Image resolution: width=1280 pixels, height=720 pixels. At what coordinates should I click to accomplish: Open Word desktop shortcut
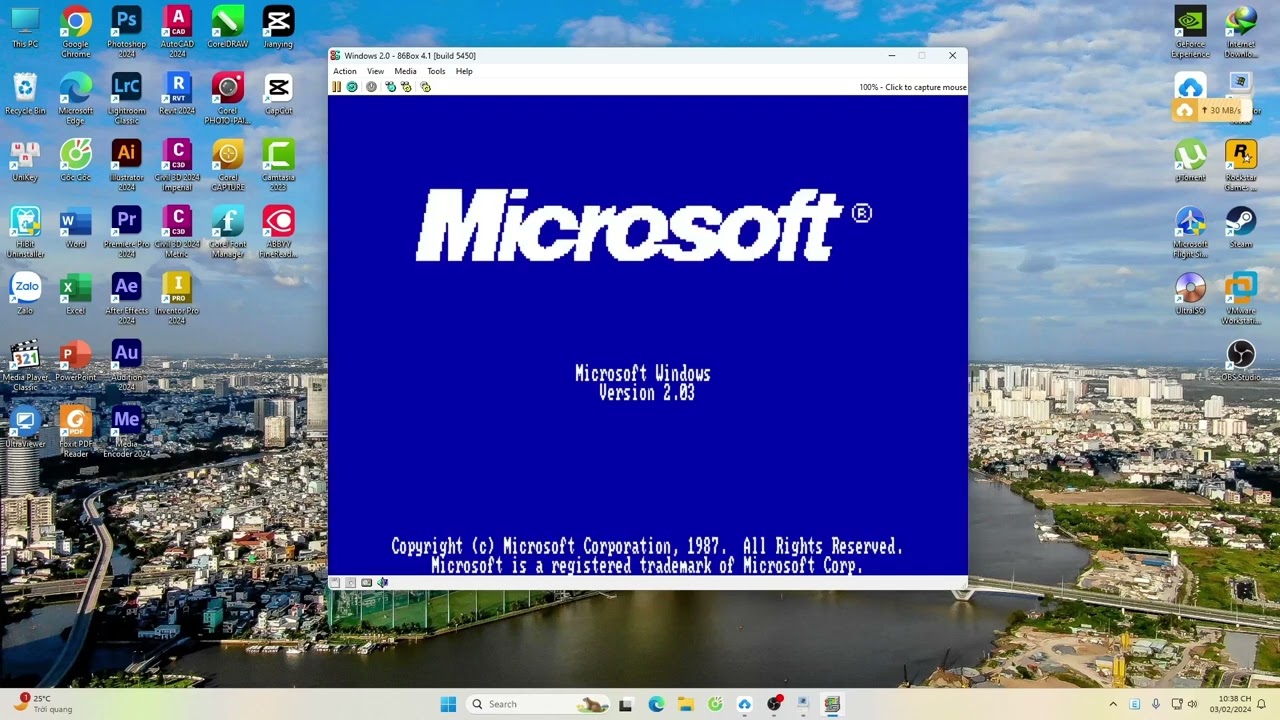pos(76,227)
